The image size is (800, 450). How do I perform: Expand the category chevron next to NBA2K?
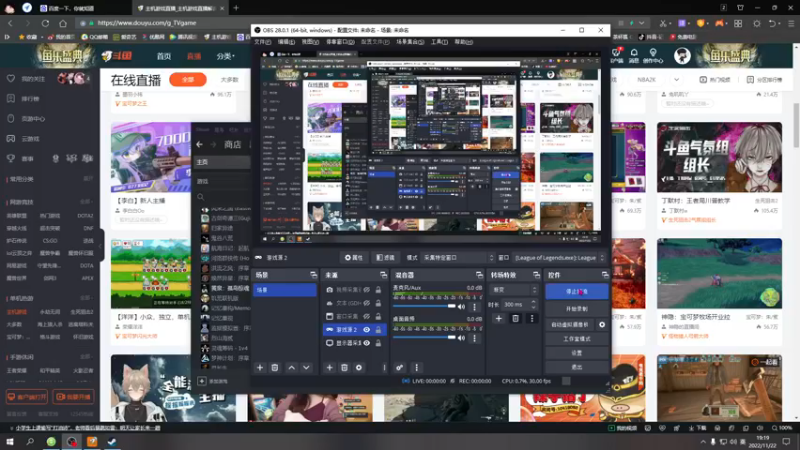[x=677, y=80]
